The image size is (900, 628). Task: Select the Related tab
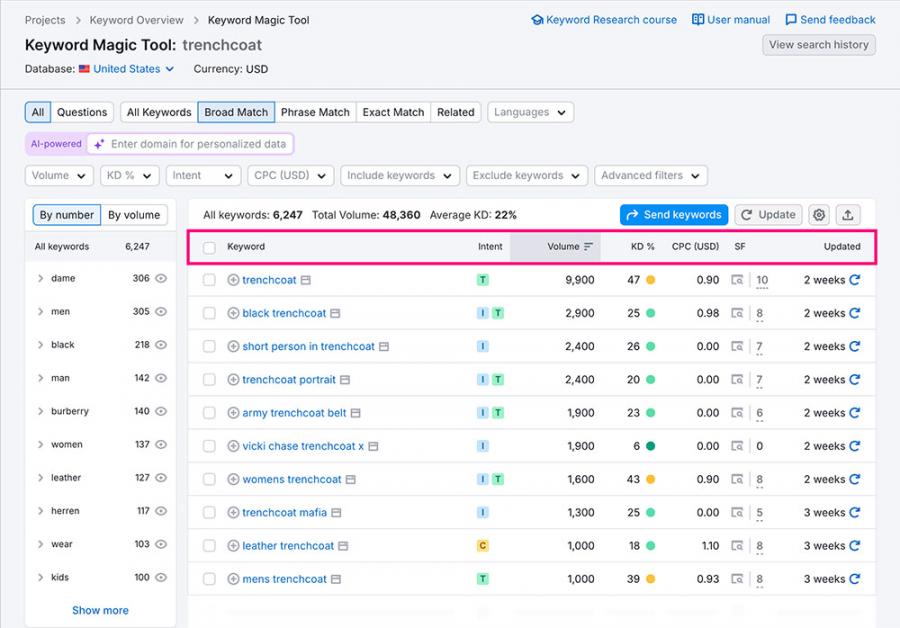(456, 113)
